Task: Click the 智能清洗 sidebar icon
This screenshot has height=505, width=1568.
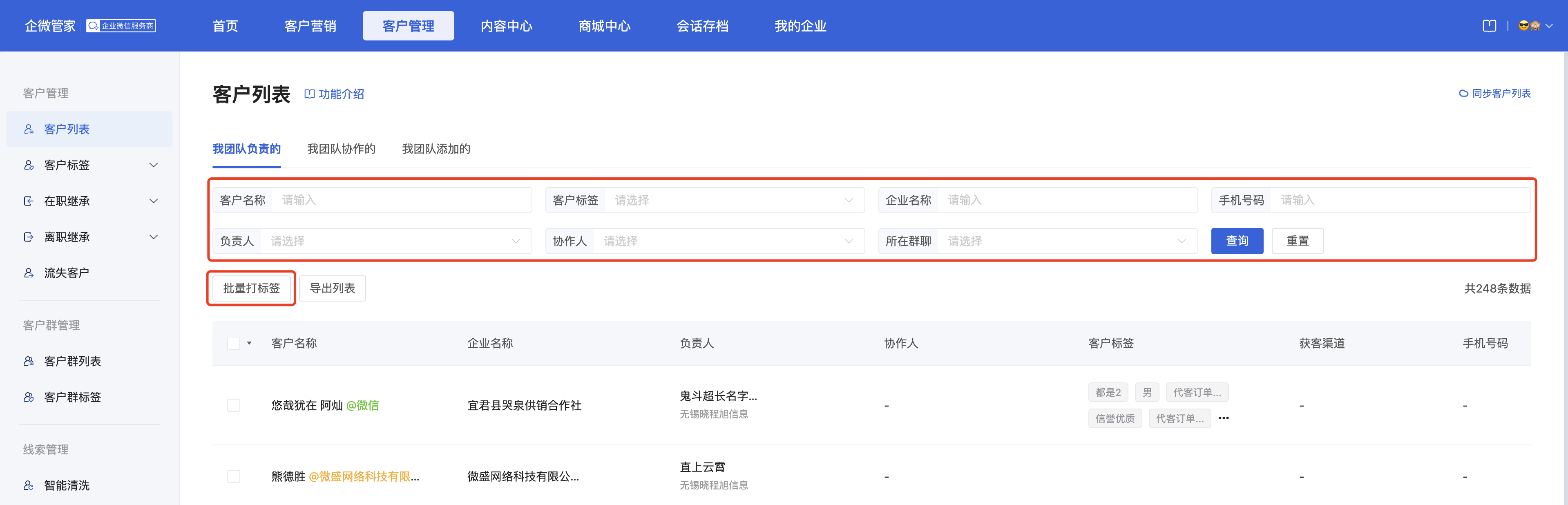Action: tap(29, 485)
